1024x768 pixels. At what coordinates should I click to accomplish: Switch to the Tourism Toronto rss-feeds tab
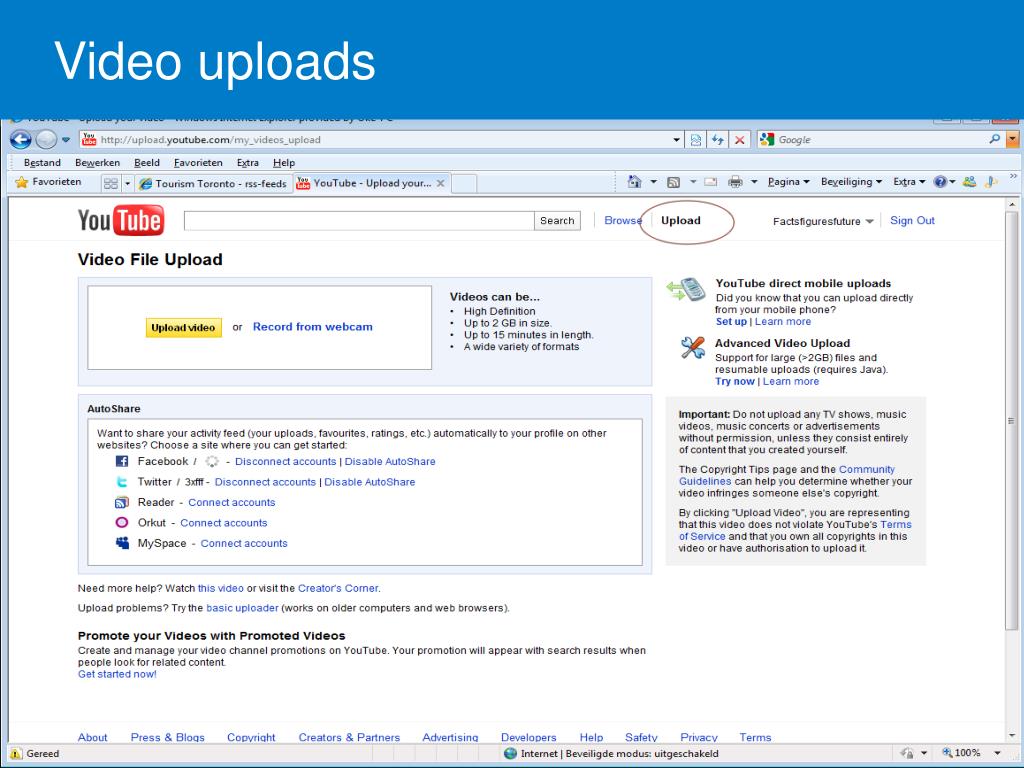pyautogui.click(x=213, y=183)
